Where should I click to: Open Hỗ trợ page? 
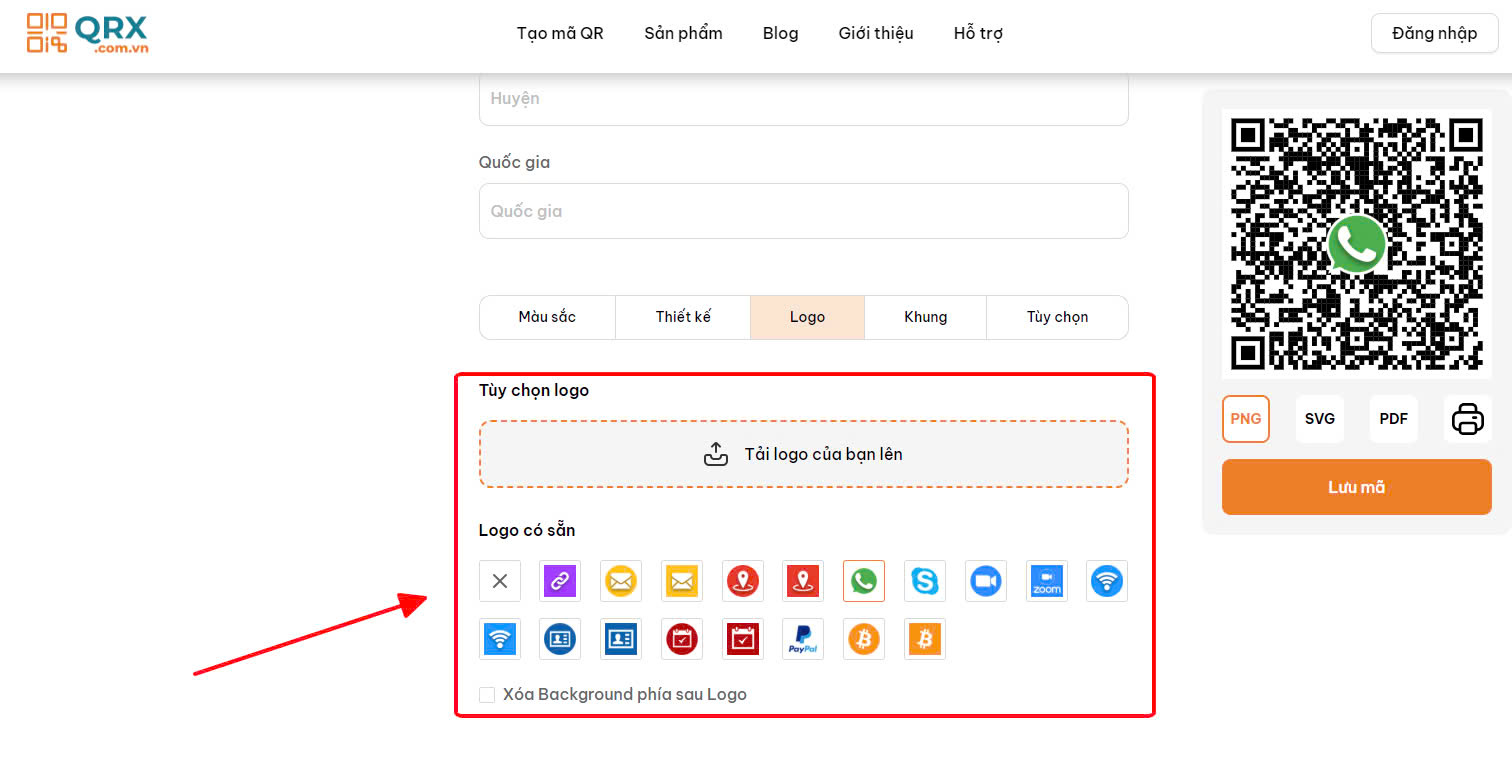978,33
